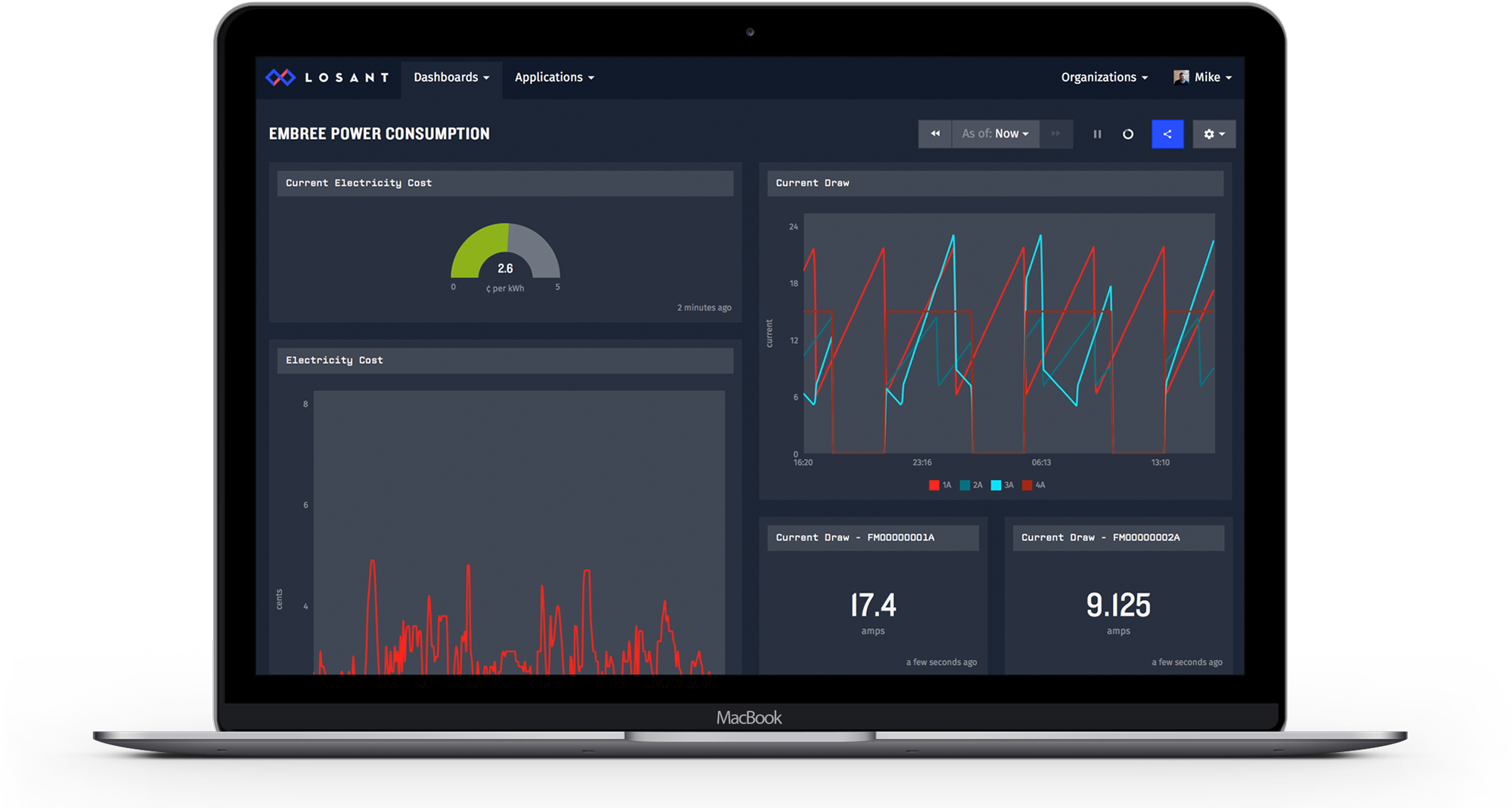The image size is (1512, 808).
Task: Step back in time with rewind arrows
Action: coord(935,134)
